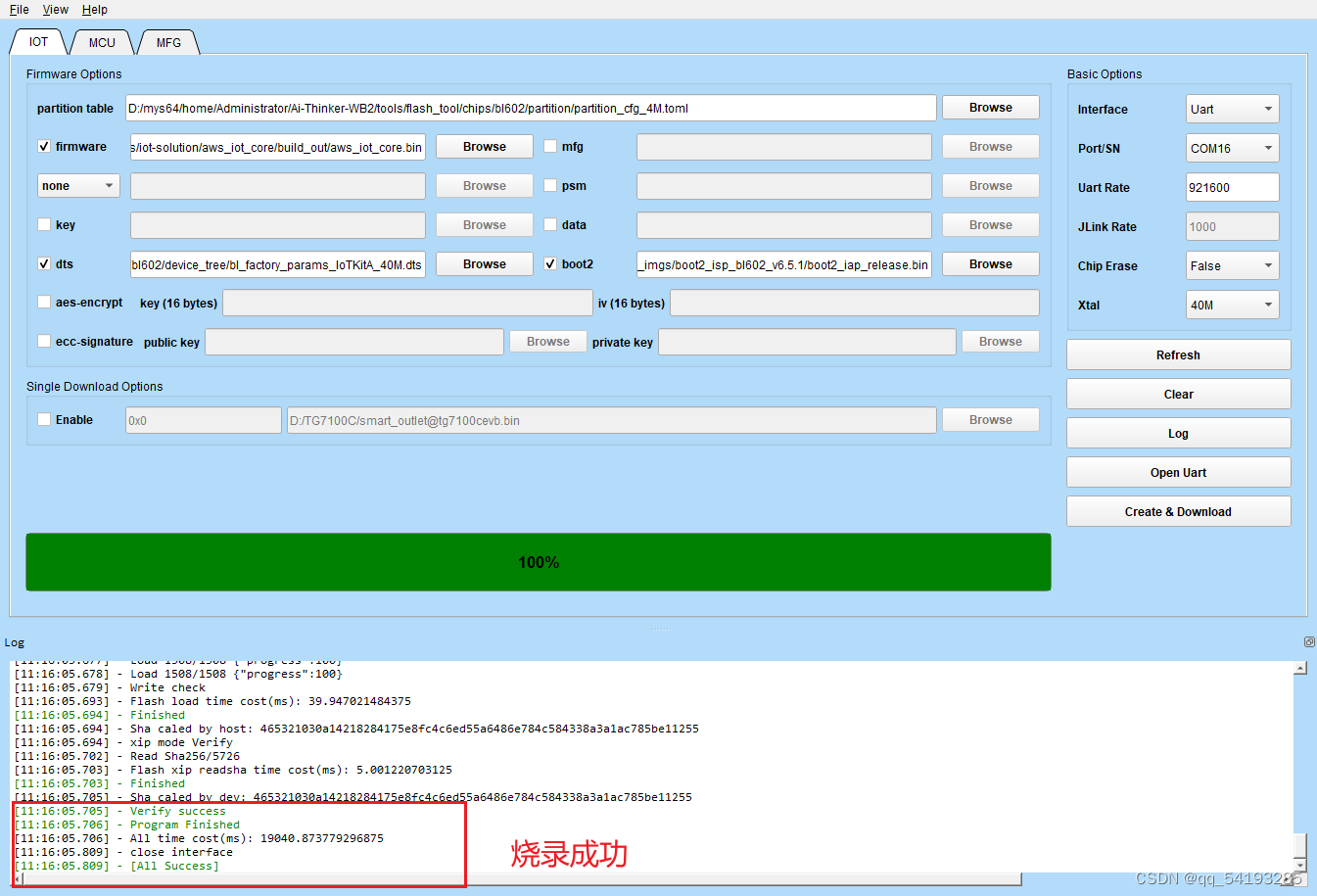Viewport: 1317px width, 896px height.
Task: Click the 'Sha caled by host' log line
Action: [356, 729]
